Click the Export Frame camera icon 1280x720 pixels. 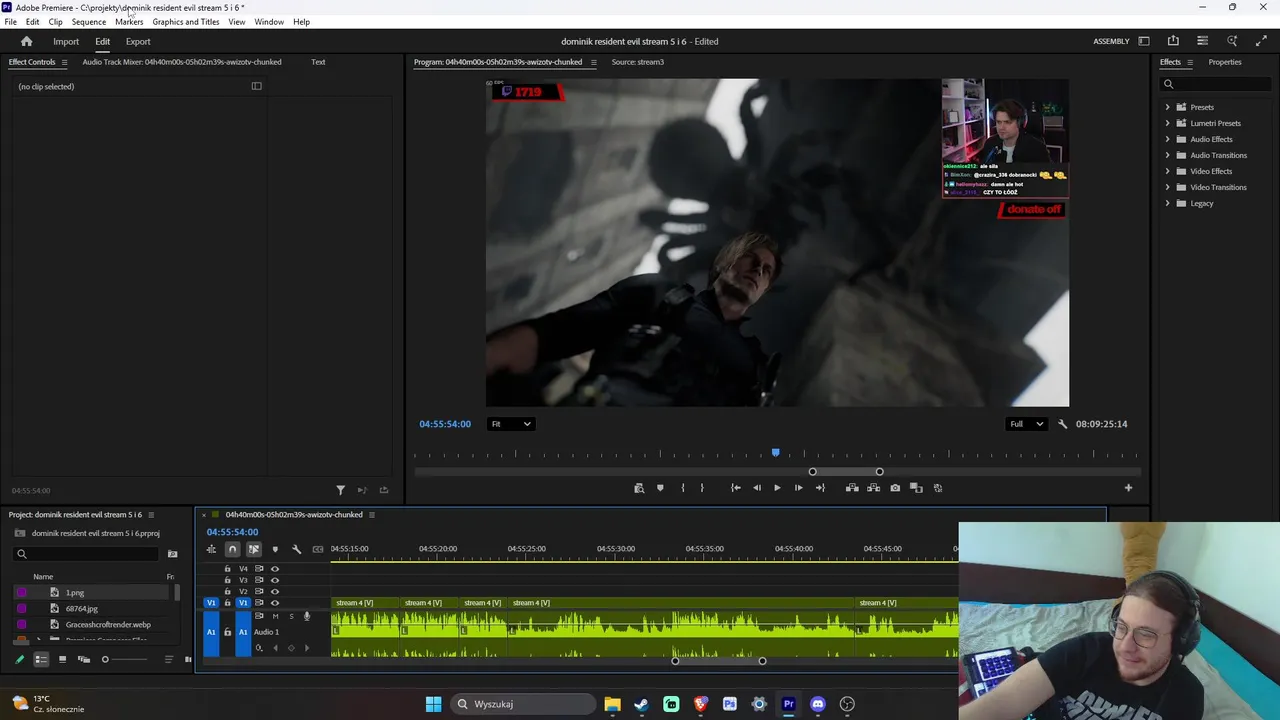895,488
